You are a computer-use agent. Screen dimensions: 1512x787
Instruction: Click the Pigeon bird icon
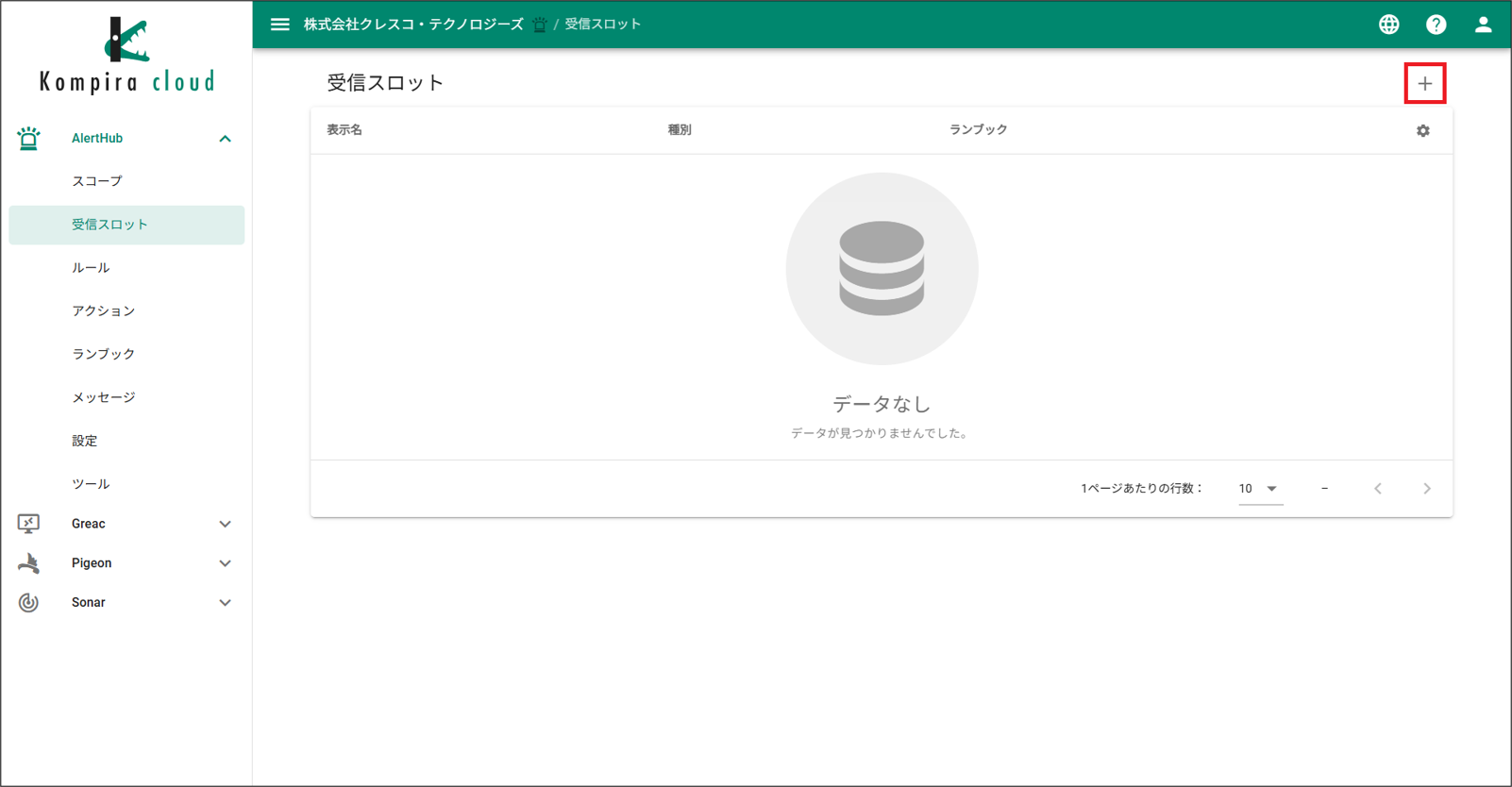tap(28, 563)
